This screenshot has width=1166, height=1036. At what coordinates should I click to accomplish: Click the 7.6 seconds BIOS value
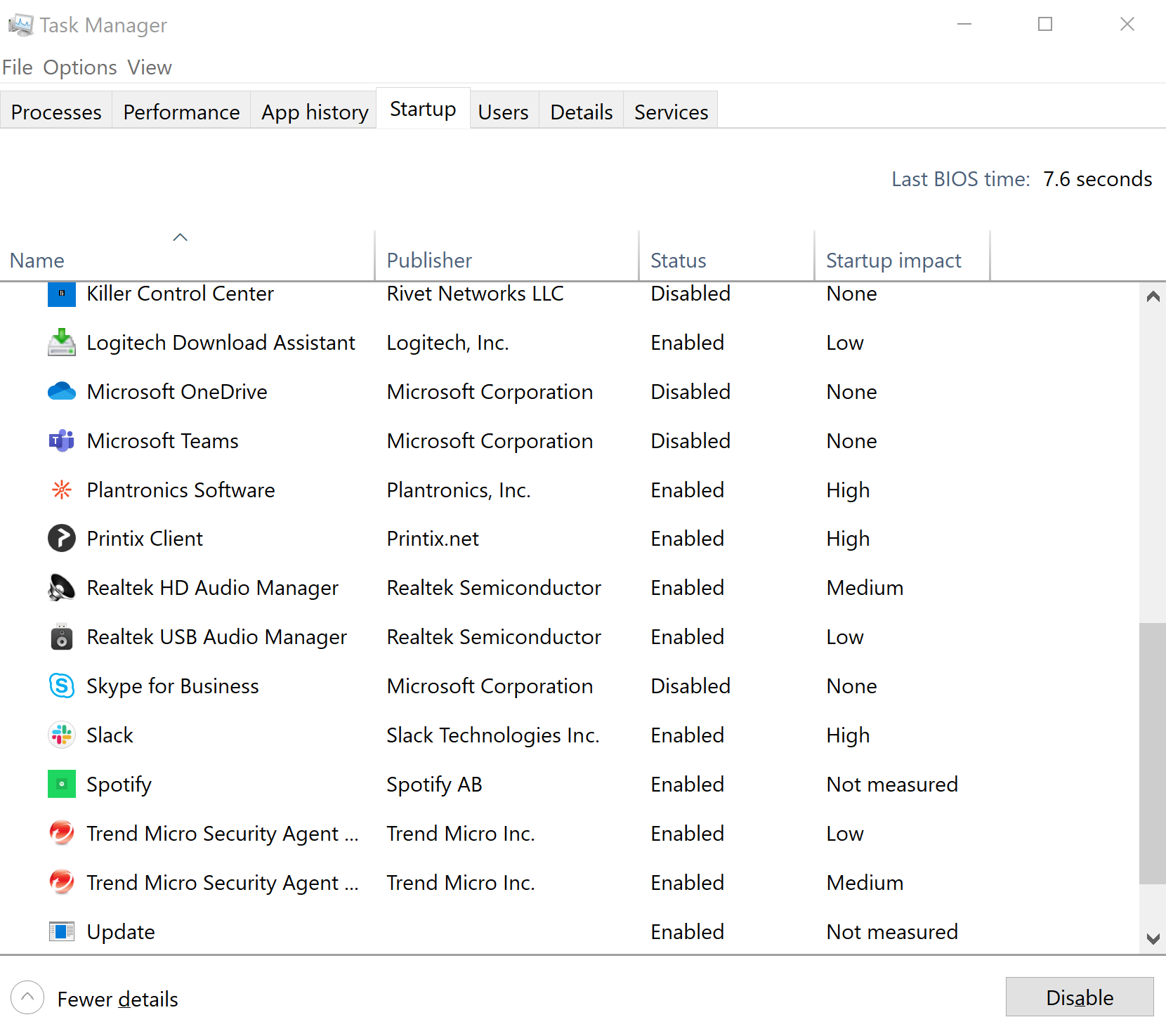pyautogui.click(x=1098, y=179)
